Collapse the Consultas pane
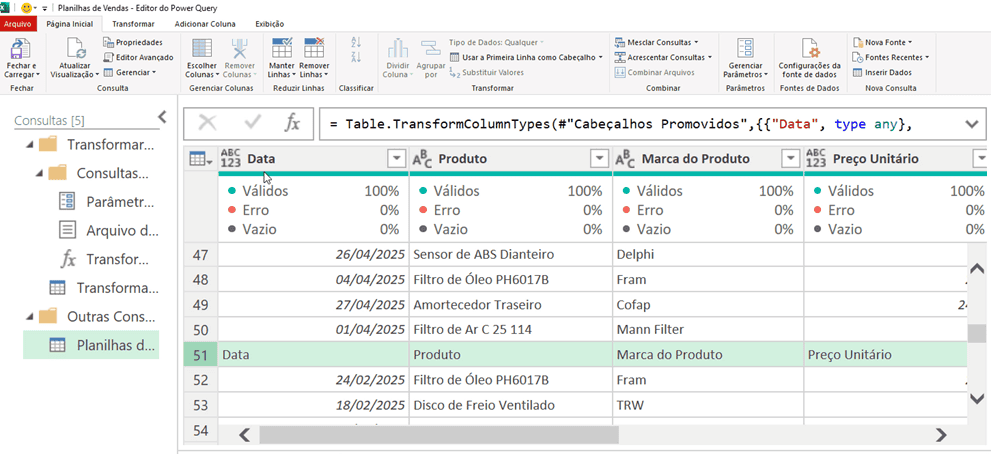 point(162,117)
